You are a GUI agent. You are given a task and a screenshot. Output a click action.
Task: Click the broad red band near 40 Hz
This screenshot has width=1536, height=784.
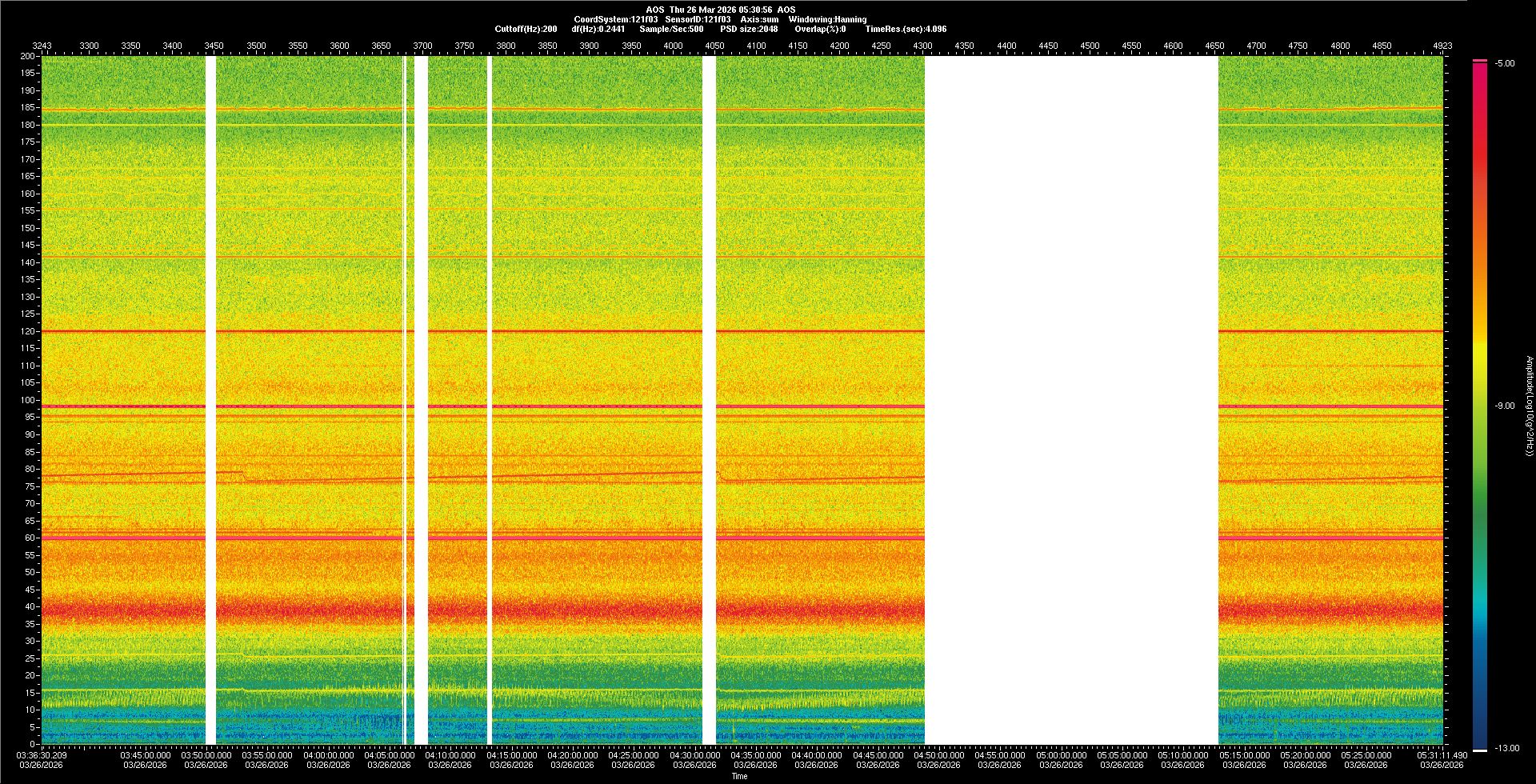480,611
